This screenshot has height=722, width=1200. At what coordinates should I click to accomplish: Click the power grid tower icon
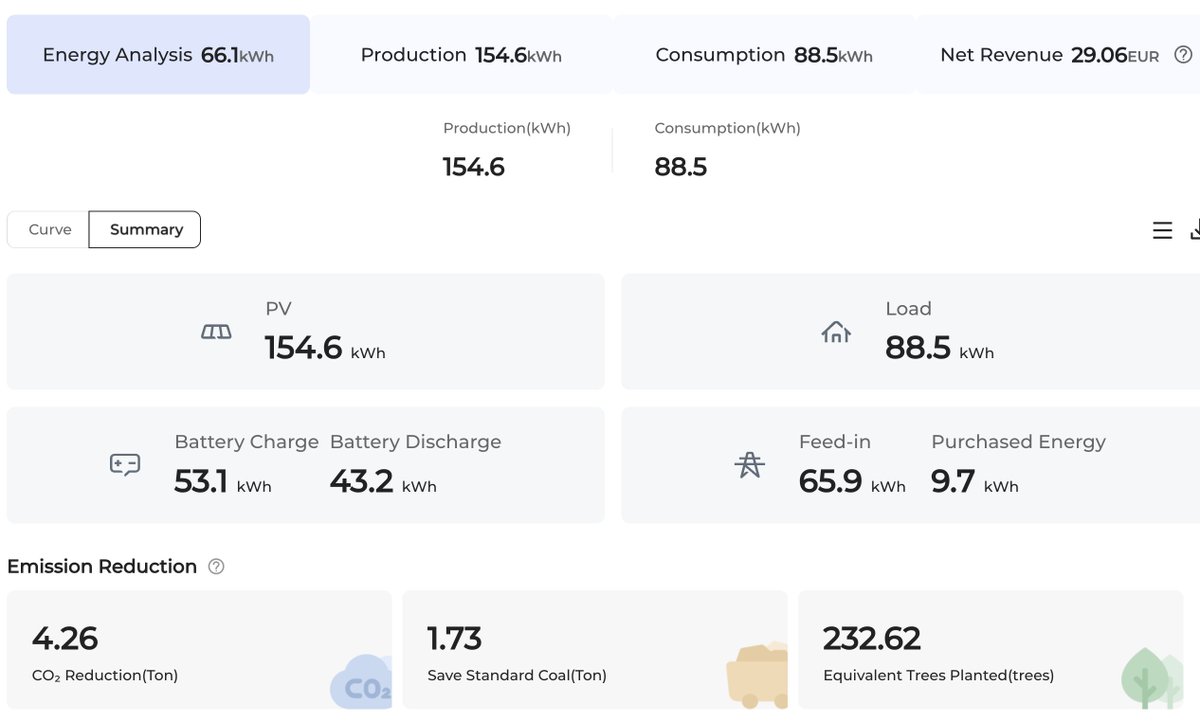pos(749,465)
